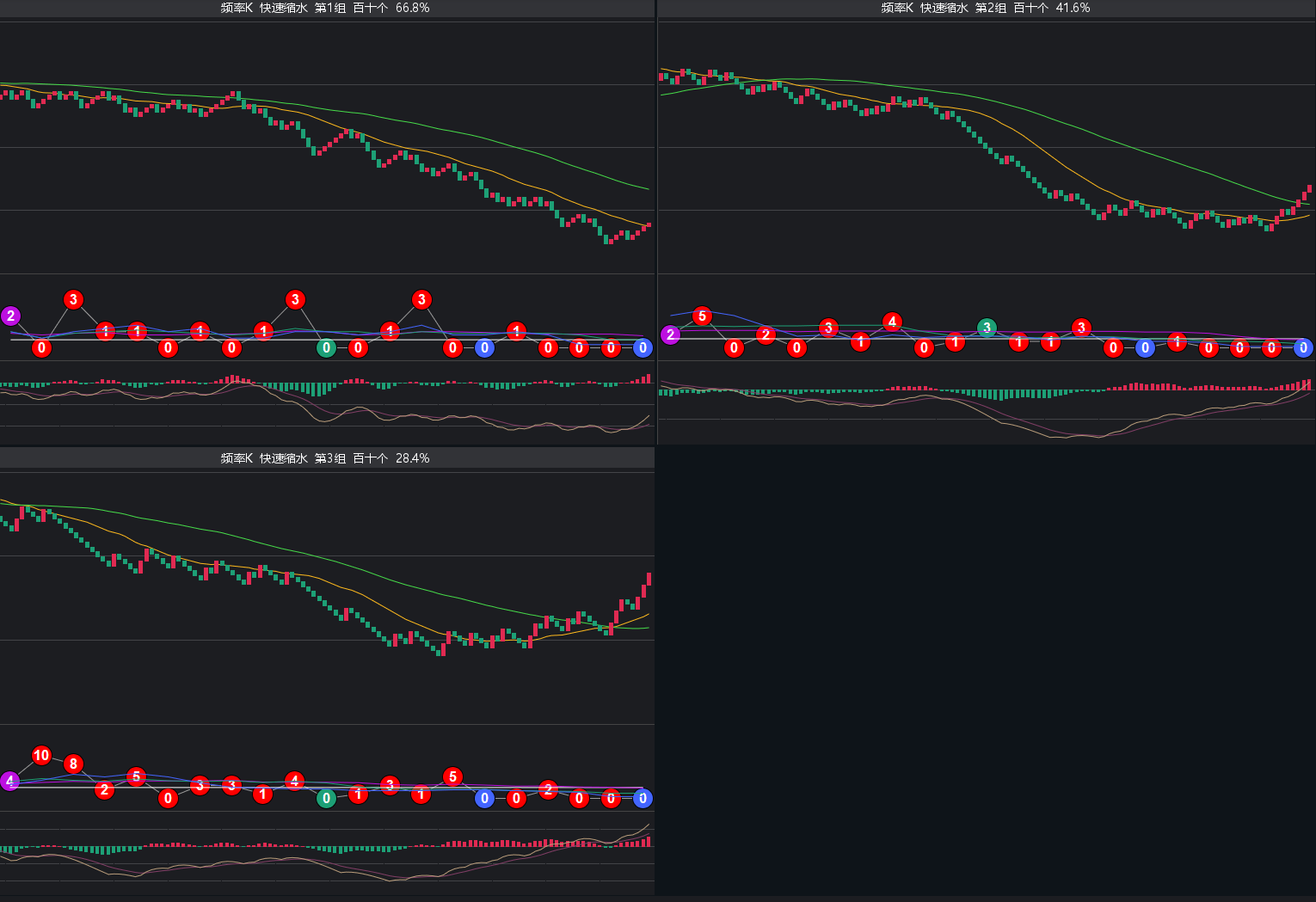1316x902 pixels.
Task: Click the green 3 marker in 第2组 chart
Action: tap(987, 328)
